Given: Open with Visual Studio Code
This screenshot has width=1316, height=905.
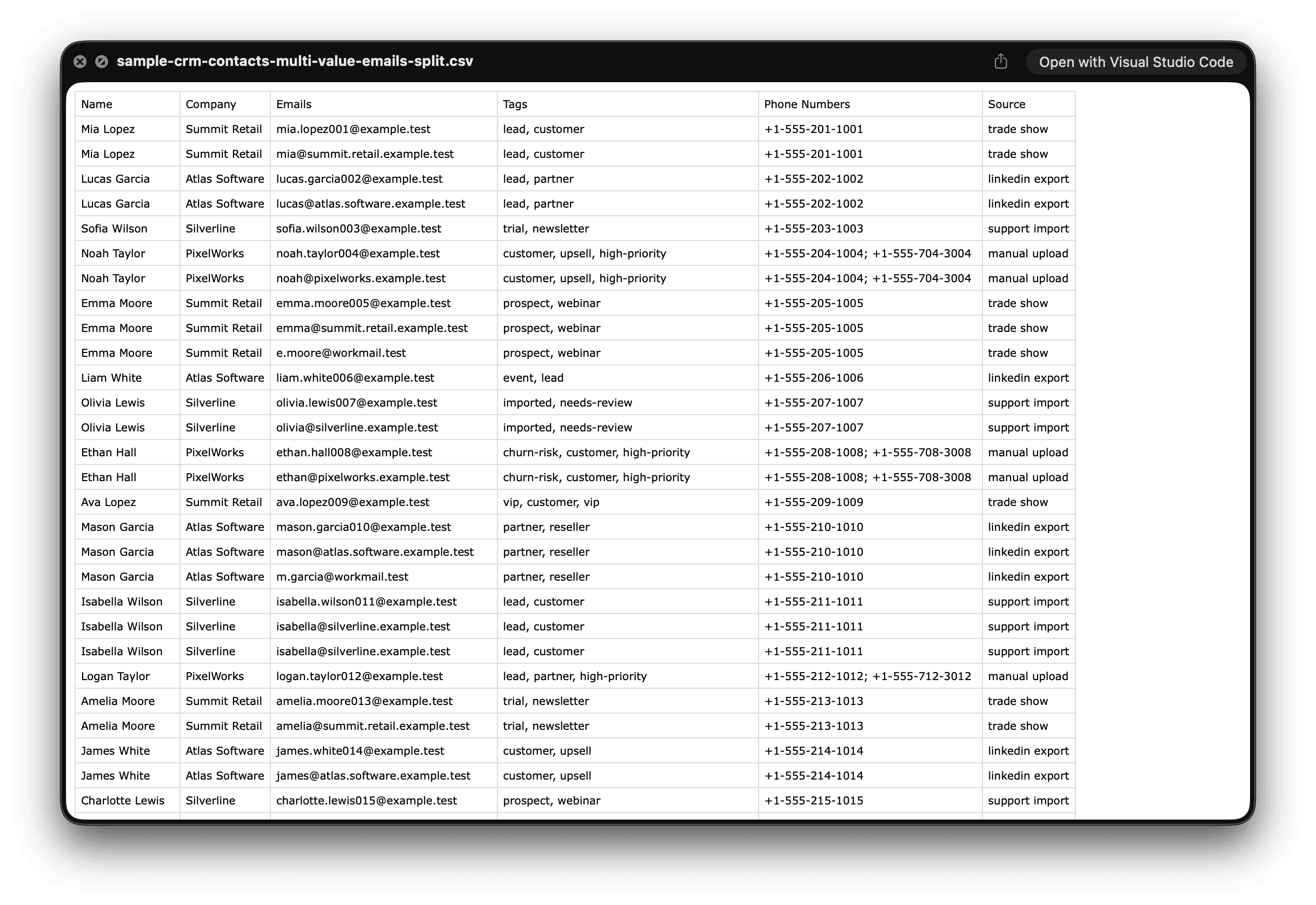Looking at the screenshot, I should pyautogui.click(x=1136, y=62).
